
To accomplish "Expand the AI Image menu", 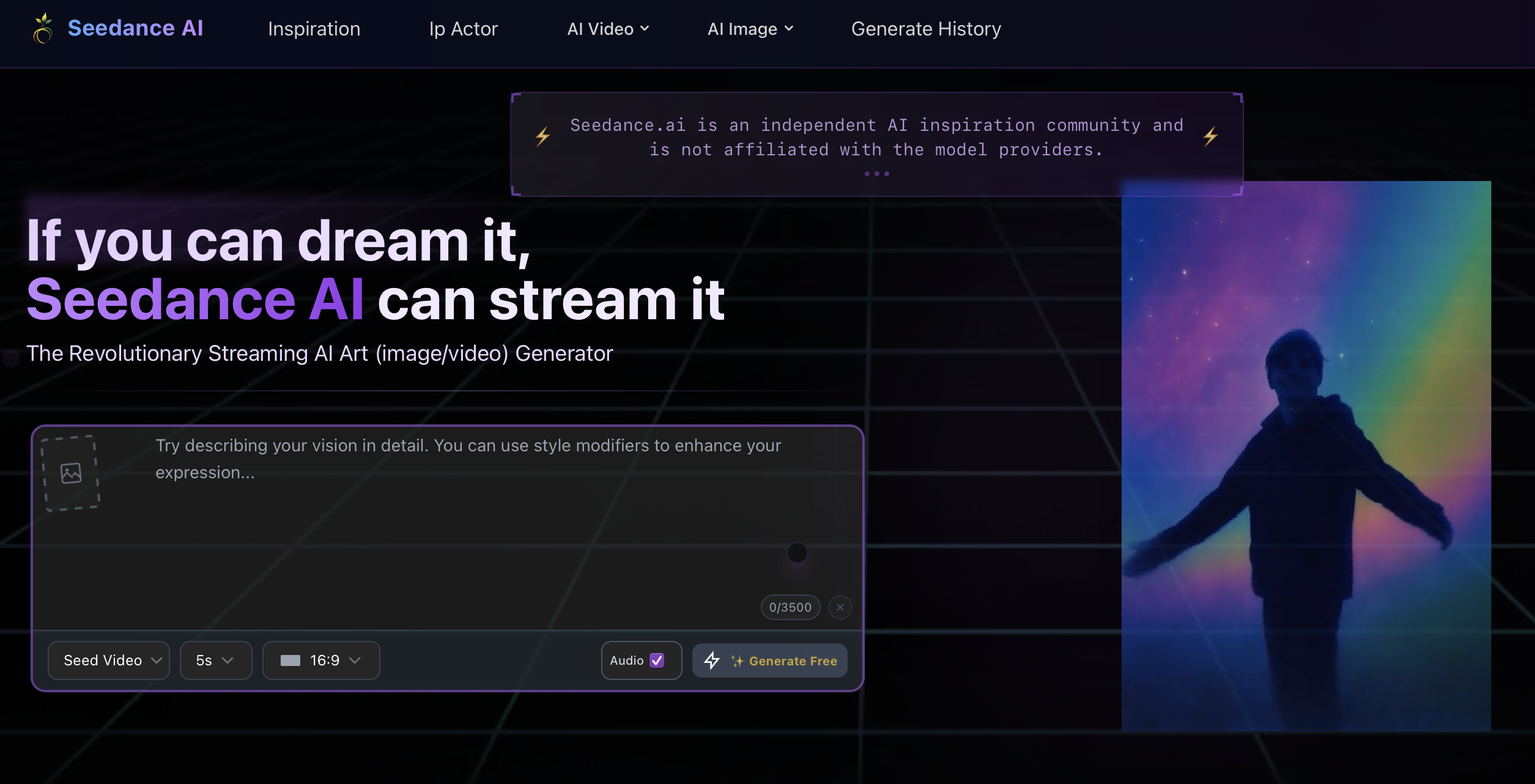I will pyautogui.click(x=750, y=29).
